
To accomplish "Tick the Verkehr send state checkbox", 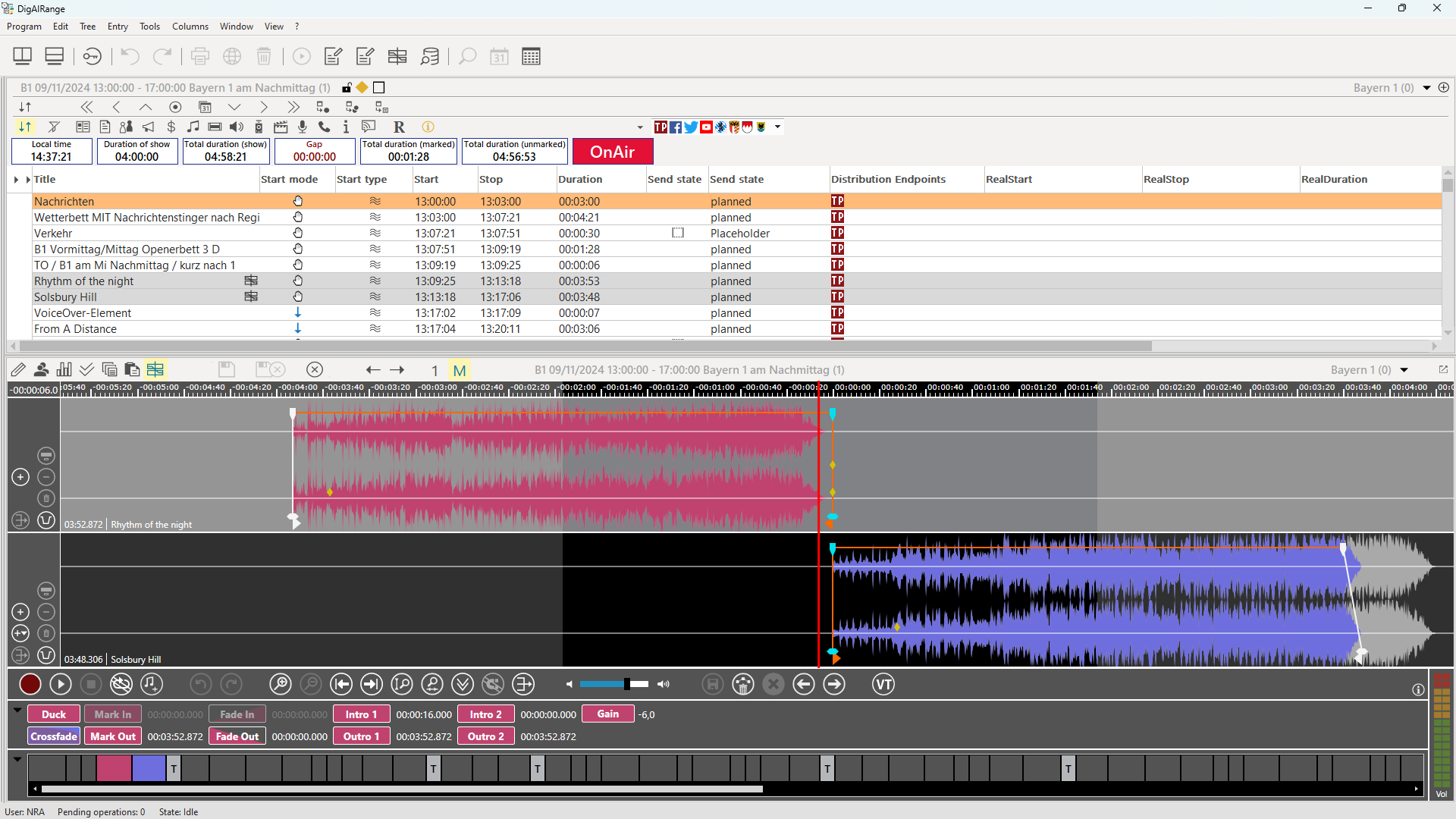I will (x=677, y=233).
